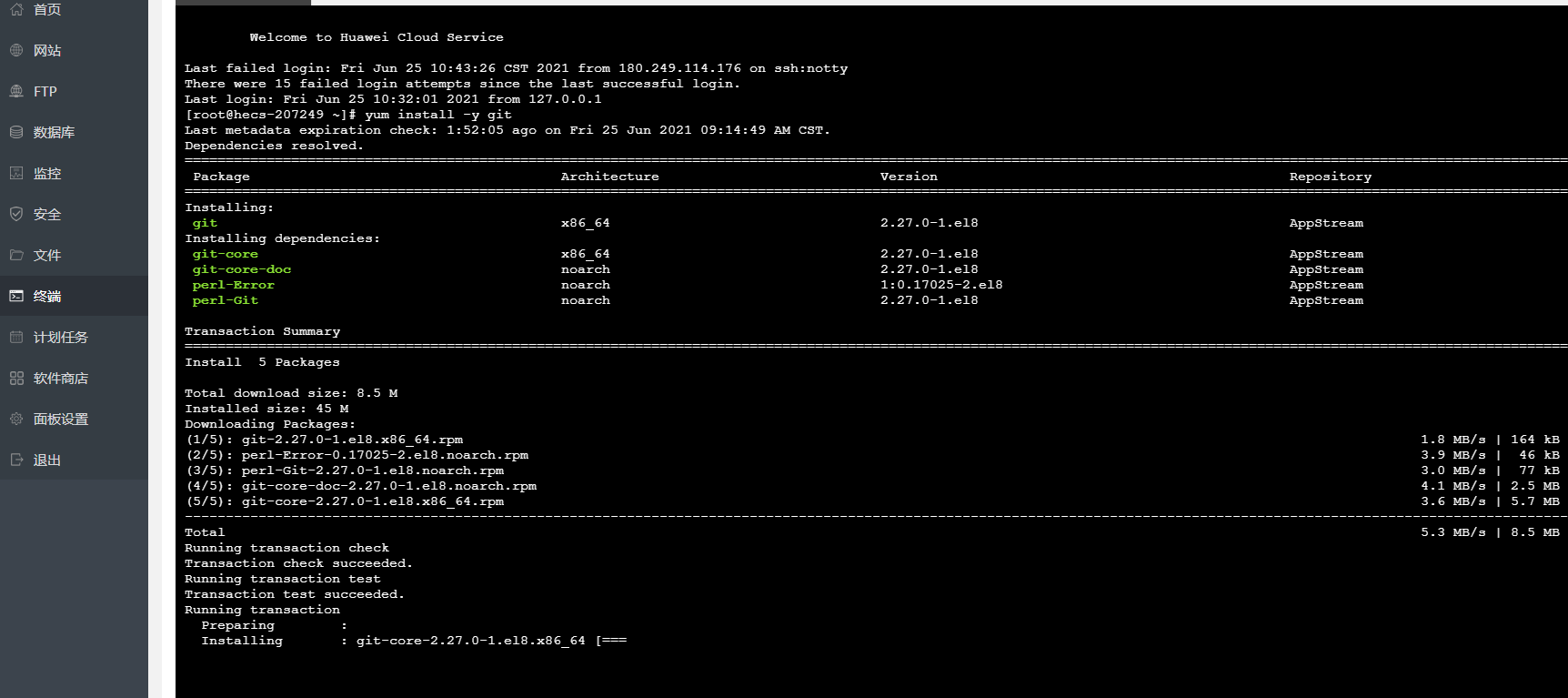This screenshot has width=1568, height=698.
Task: Click the 'Downloading Packages:' line
Action: 270,424
